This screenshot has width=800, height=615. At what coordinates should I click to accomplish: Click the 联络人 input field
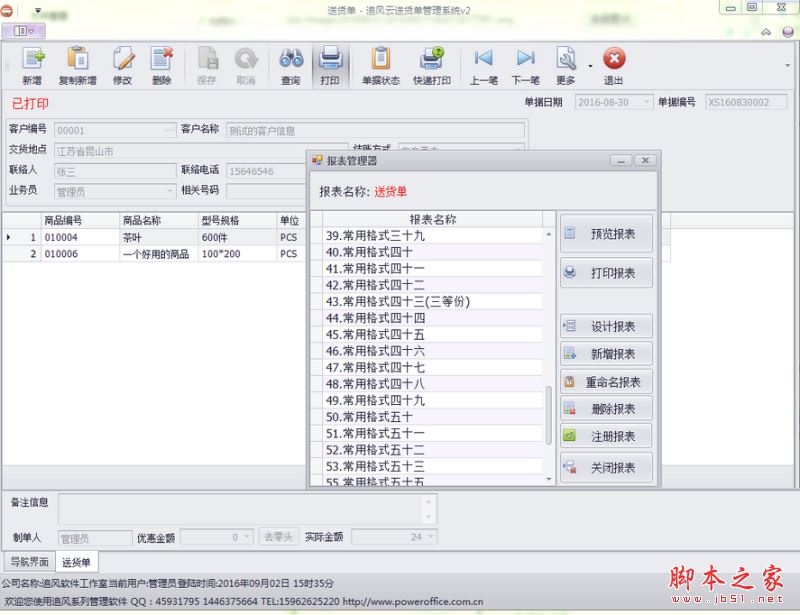[x=115, y=171]
